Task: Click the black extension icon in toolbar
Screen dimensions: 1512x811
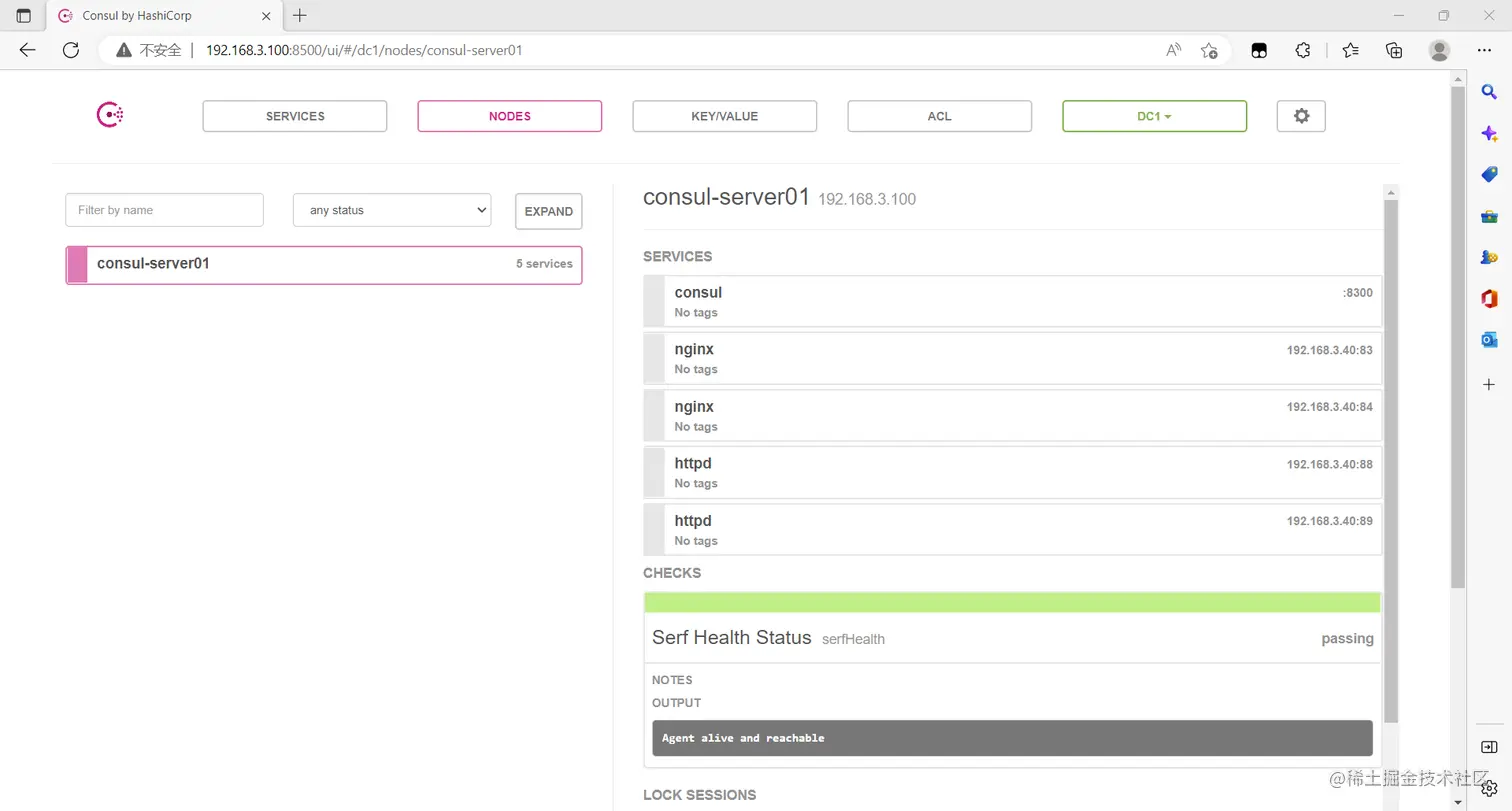Action: [x=1259, y=50]
